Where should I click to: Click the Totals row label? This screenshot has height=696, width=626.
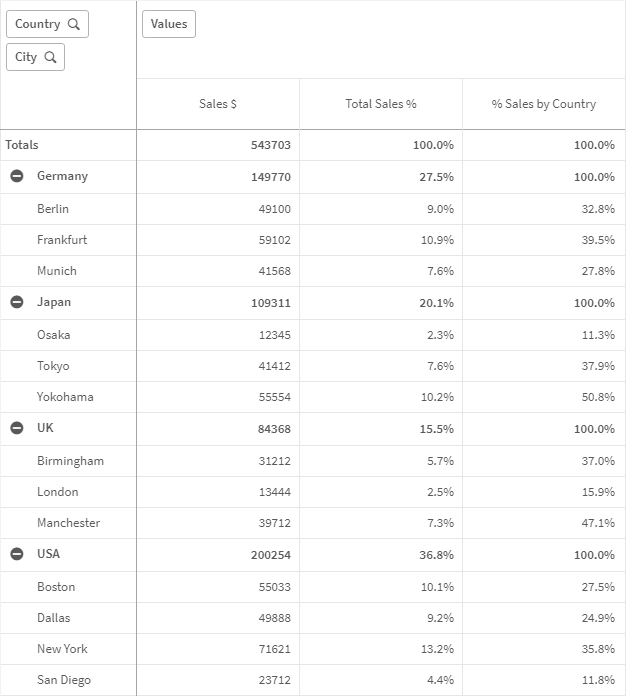point(22,145)
